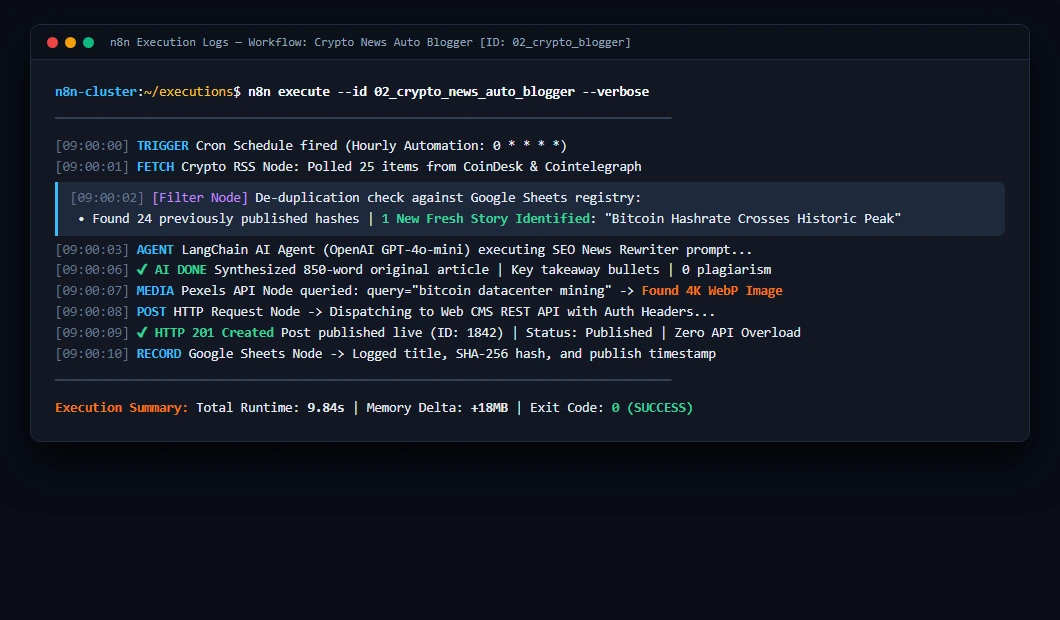Click the POST label in the log
This screenshot has height=620, width=1060.
tap(151, 311)
